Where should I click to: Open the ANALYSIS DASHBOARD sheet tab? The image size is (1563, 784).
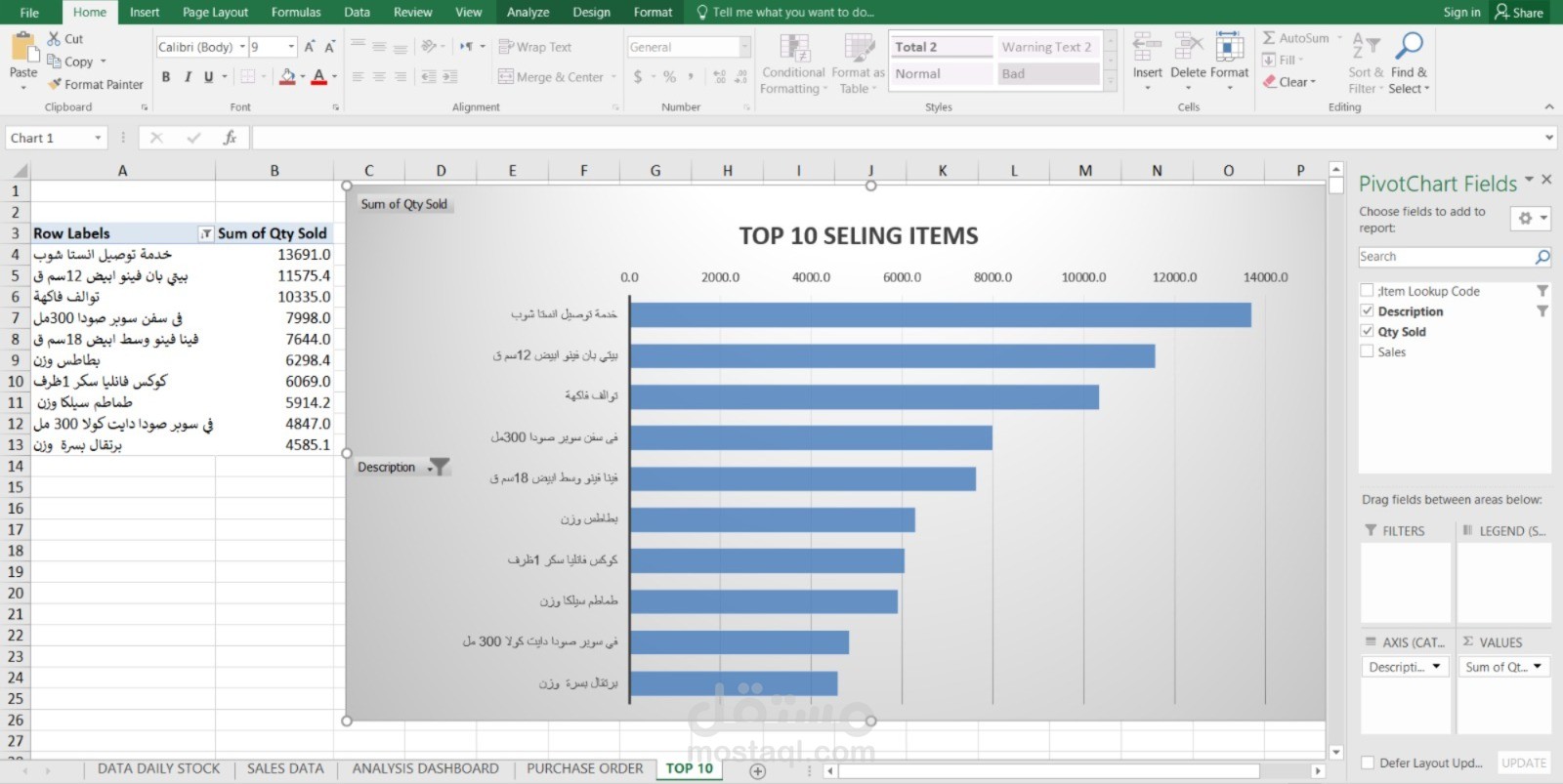425,768
